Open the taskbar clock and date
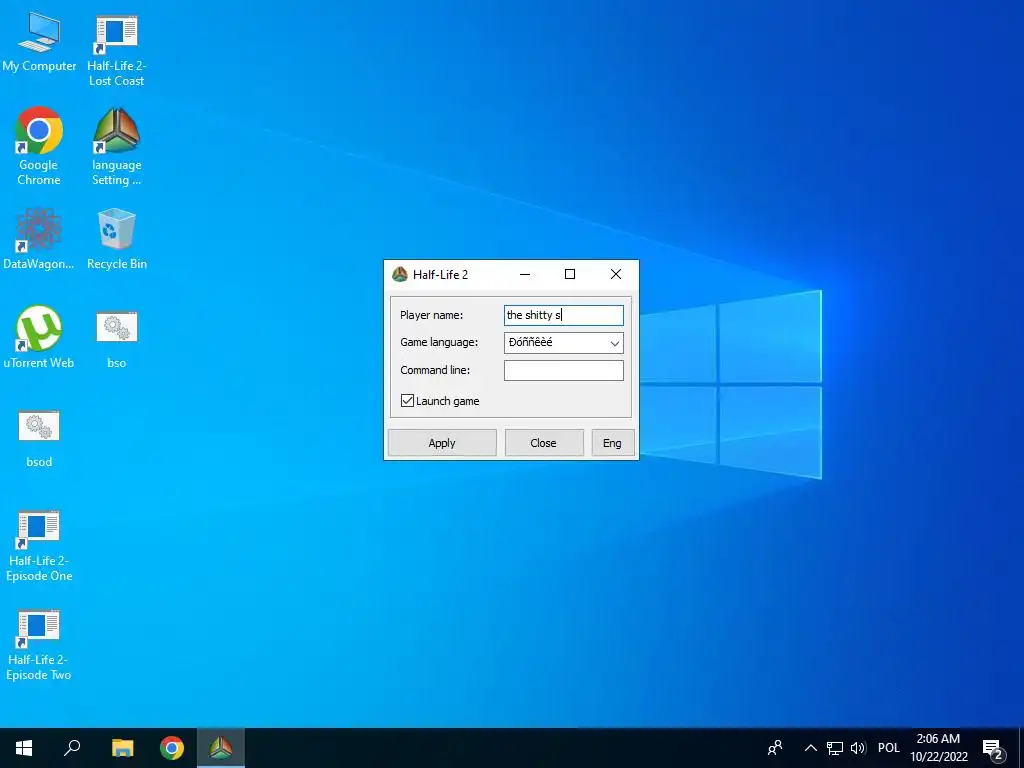 click(938, 748)
